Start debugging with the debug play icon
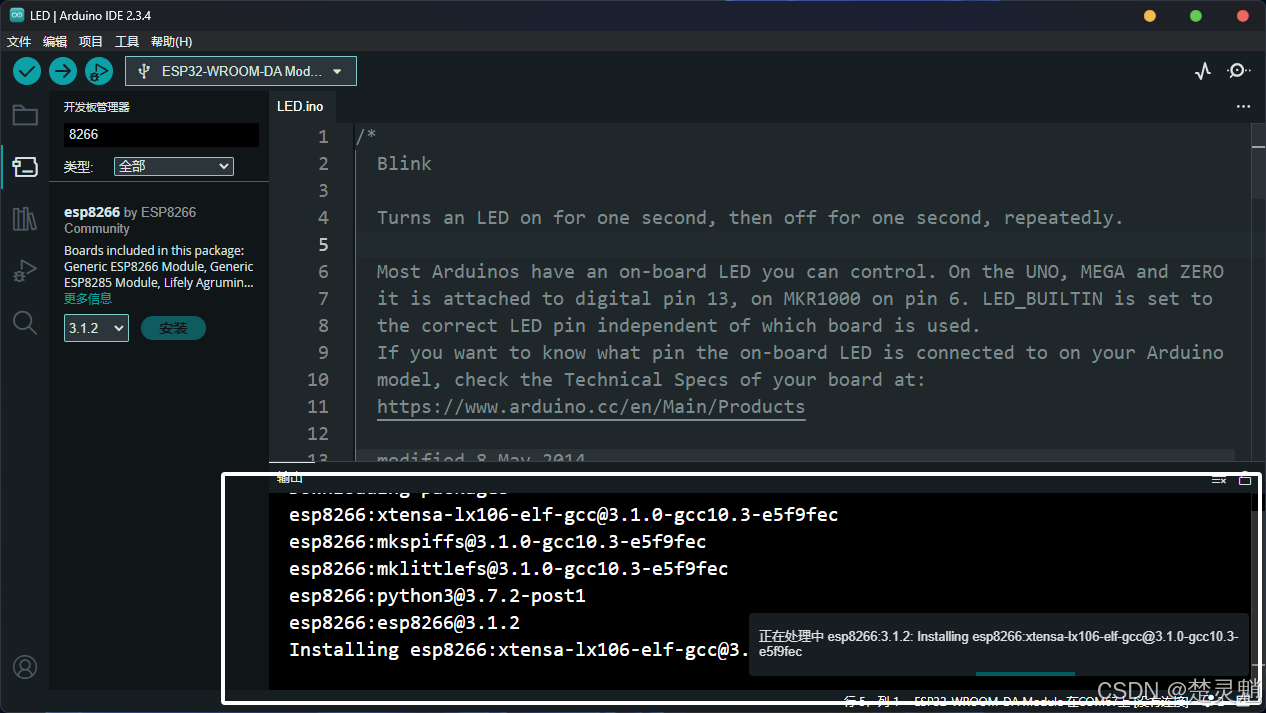 tap(99, 71)
